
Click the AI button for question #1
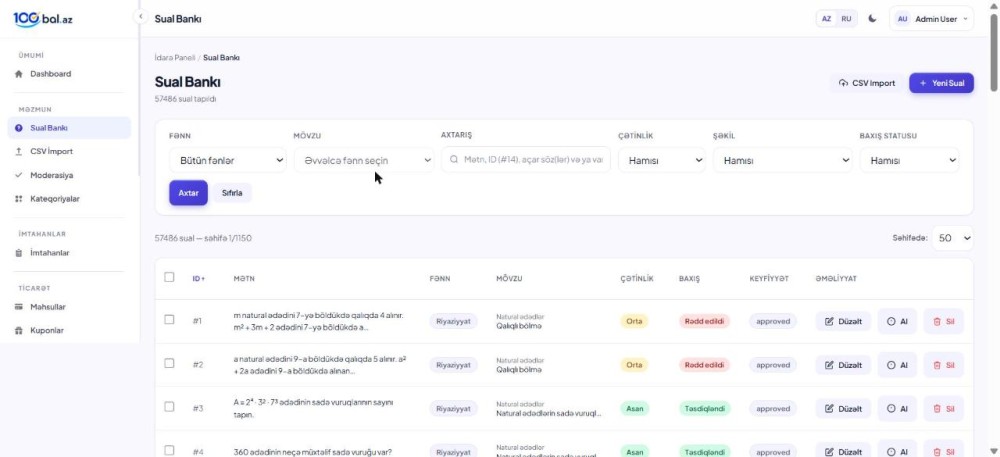coord(897,321)
